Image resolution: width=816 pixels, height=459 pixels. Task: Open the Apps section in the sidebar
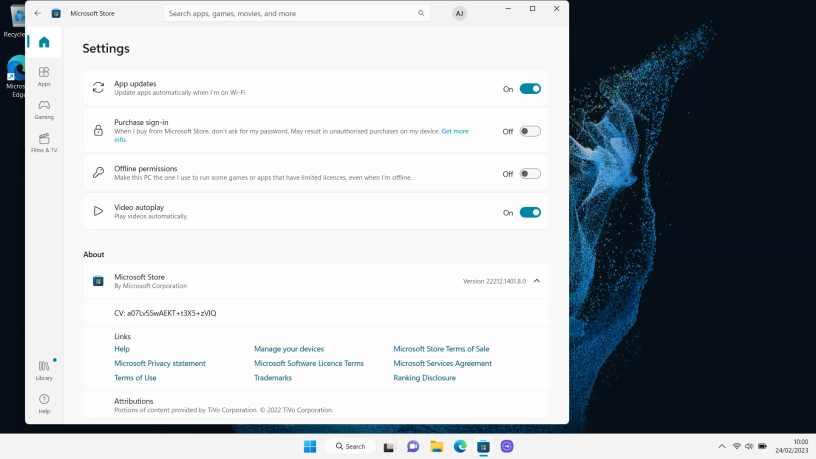(x=44, y=76)
